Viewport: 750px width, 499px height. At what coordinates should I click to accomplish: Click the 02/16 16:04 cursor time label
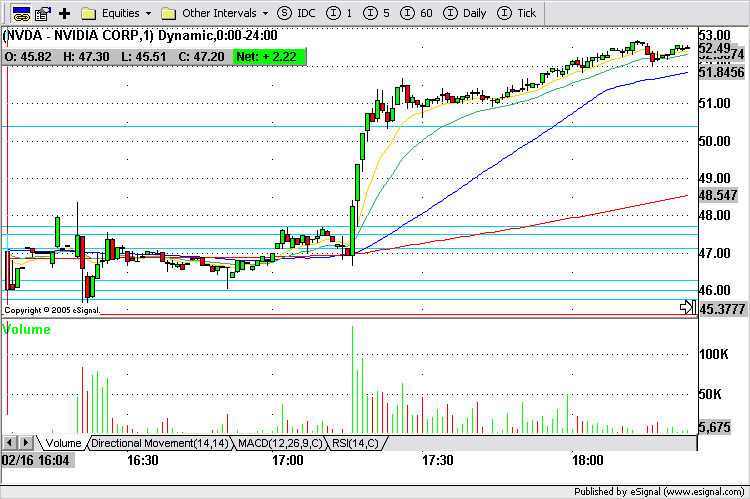click(x=37, y=460)
